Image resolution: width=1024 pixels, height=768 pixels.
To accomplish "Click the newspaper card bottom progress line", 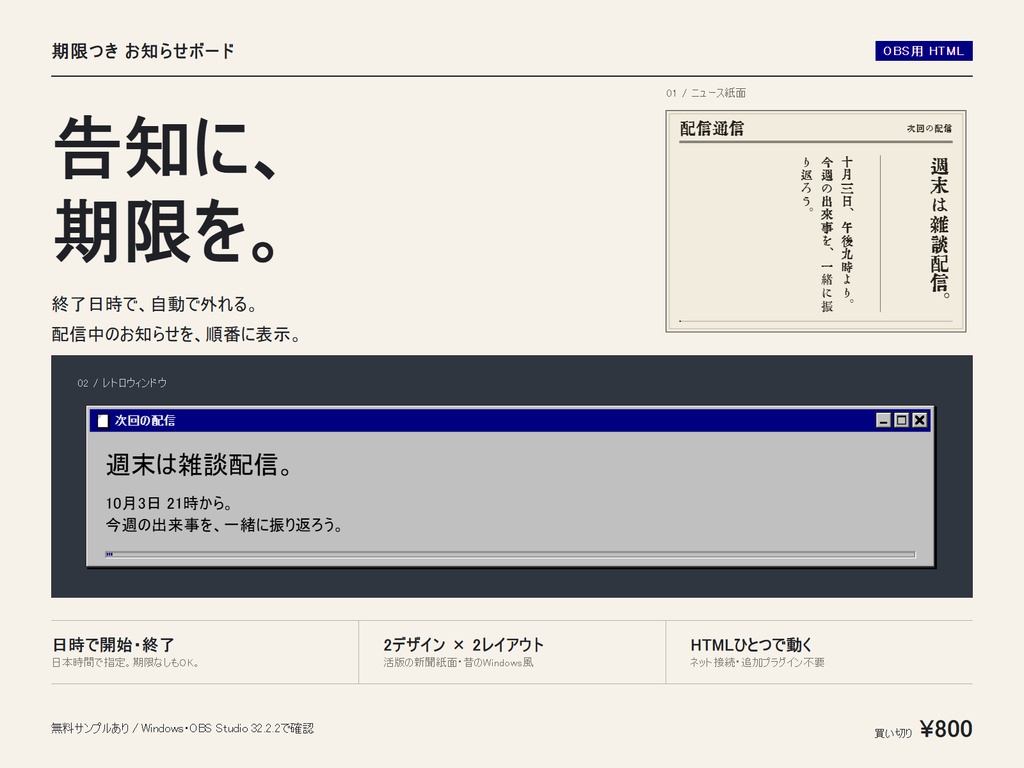I will (816, 321).
